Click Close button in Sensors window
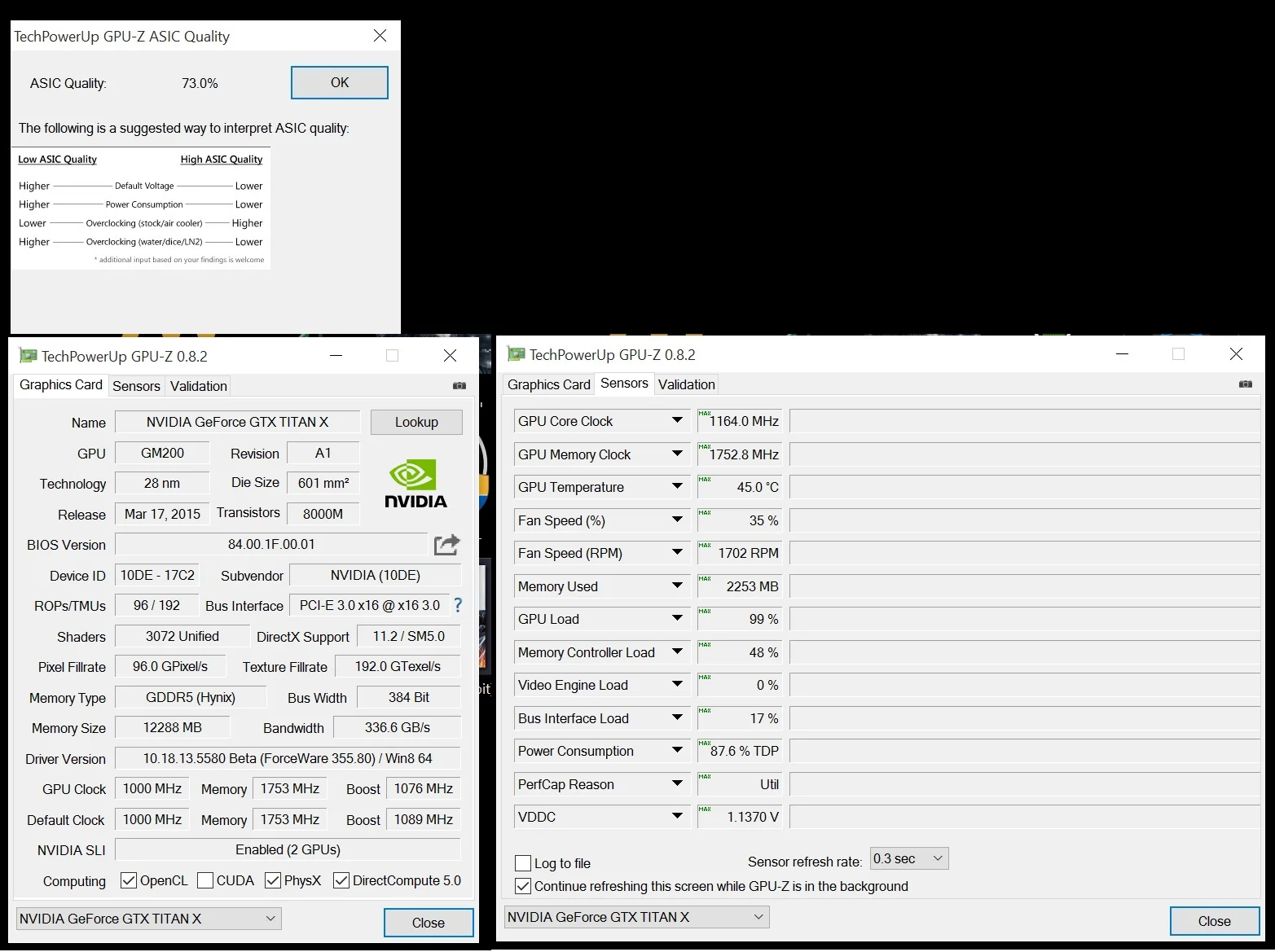The width and height of the screenshot is (1275, 952). pyautogui.click(x=1215, y=921)
